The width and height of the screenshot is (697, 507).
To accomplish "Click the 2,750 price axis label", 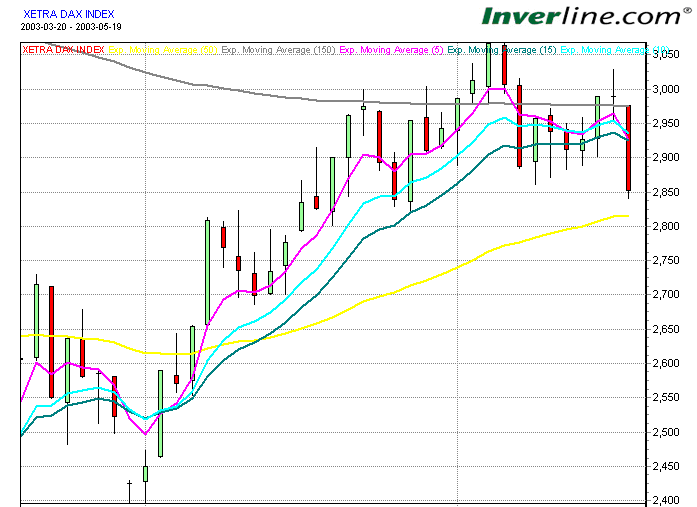I will coord(666,260).
